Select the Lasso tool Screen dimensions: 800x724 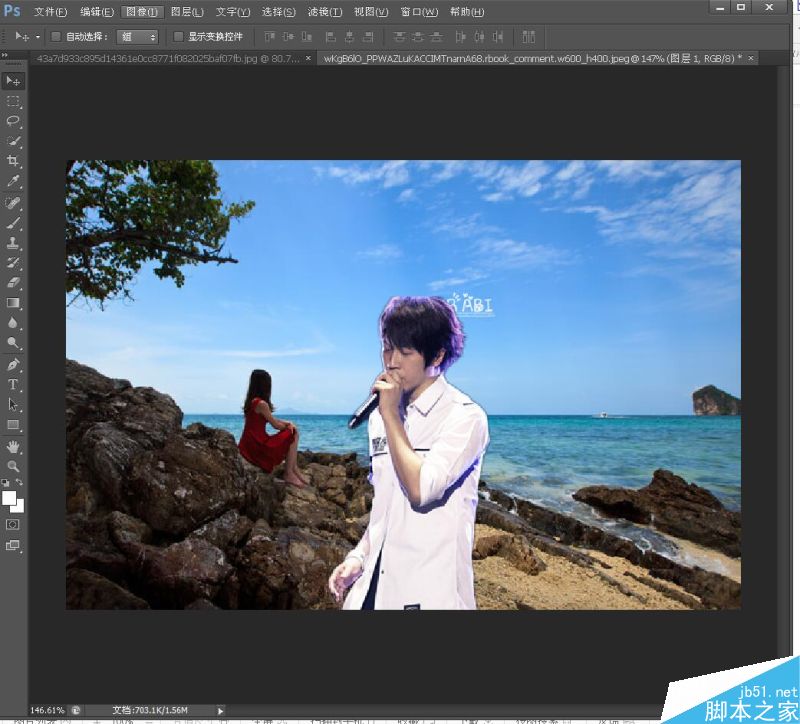13,121
